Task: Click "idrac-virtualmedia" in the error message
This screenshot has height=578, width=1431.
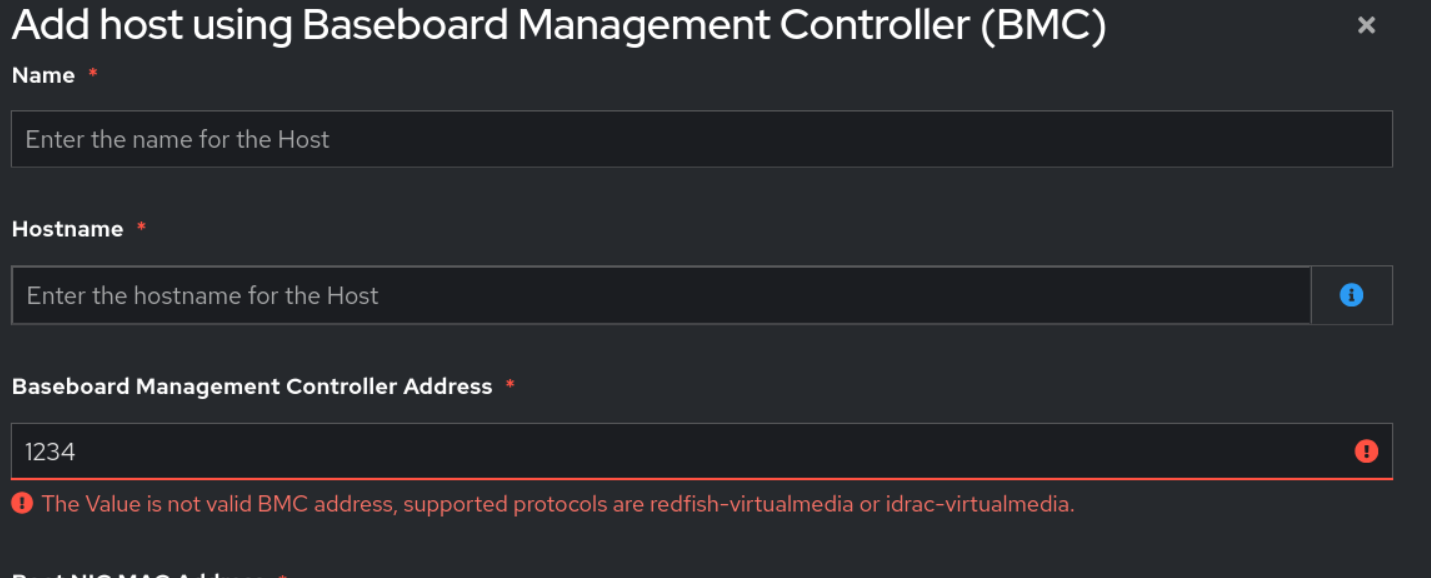Action: pyautogui.click(x=978, y=504)
